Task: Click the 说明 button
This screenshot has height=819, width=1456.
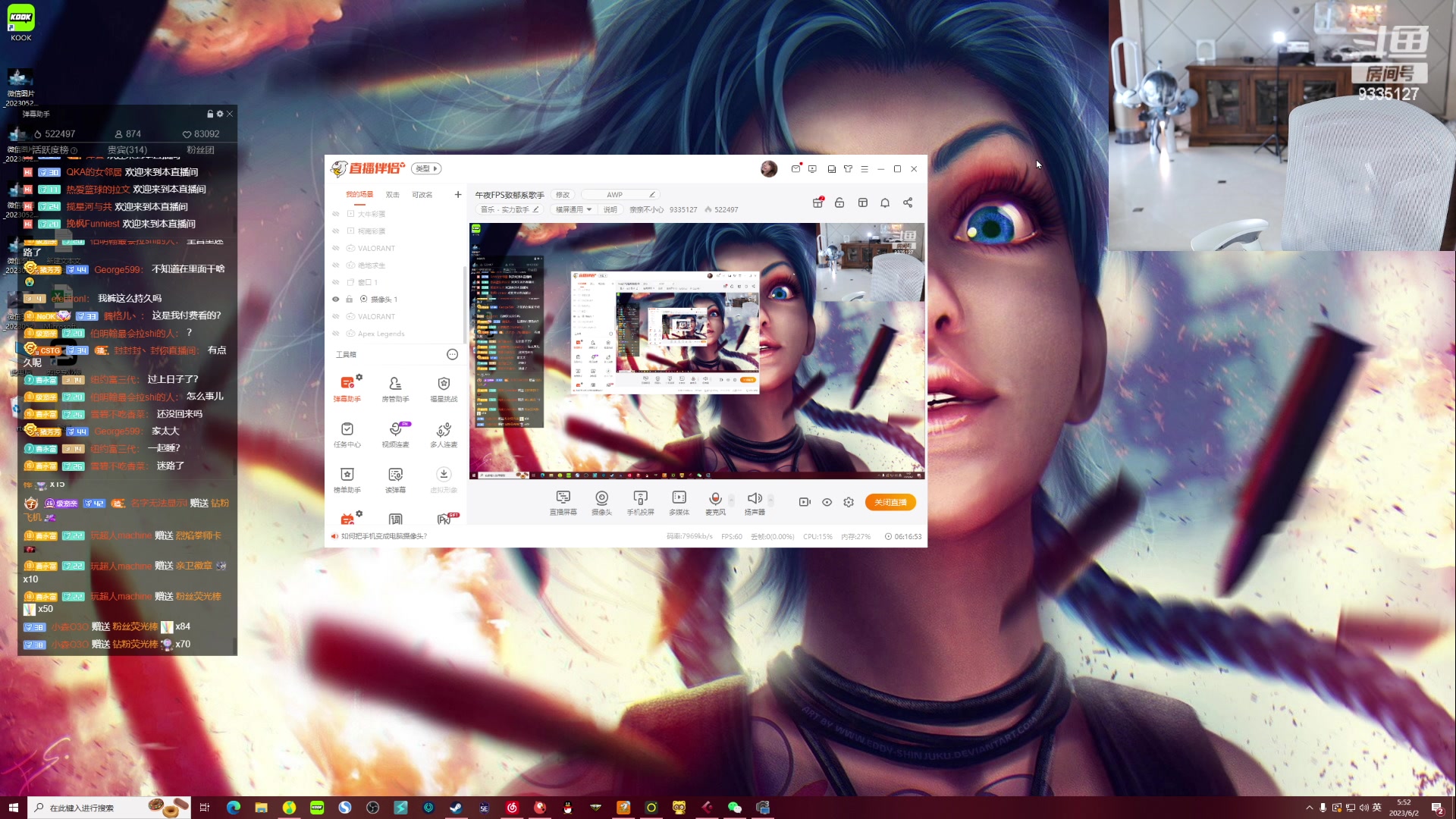Action: pos(610,209)
